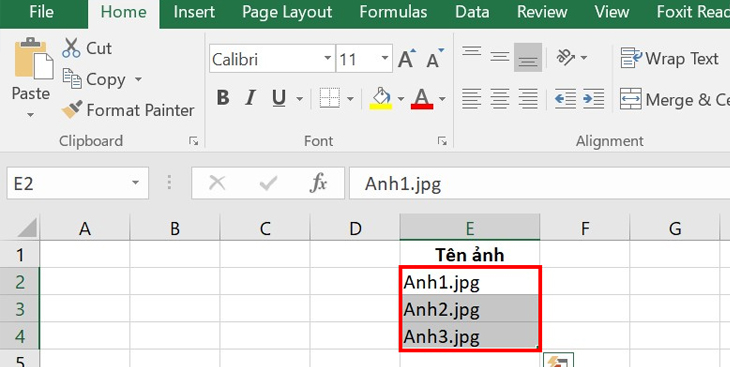
Task: Click Merge & Center button
Action: click(x=674, y=99)
